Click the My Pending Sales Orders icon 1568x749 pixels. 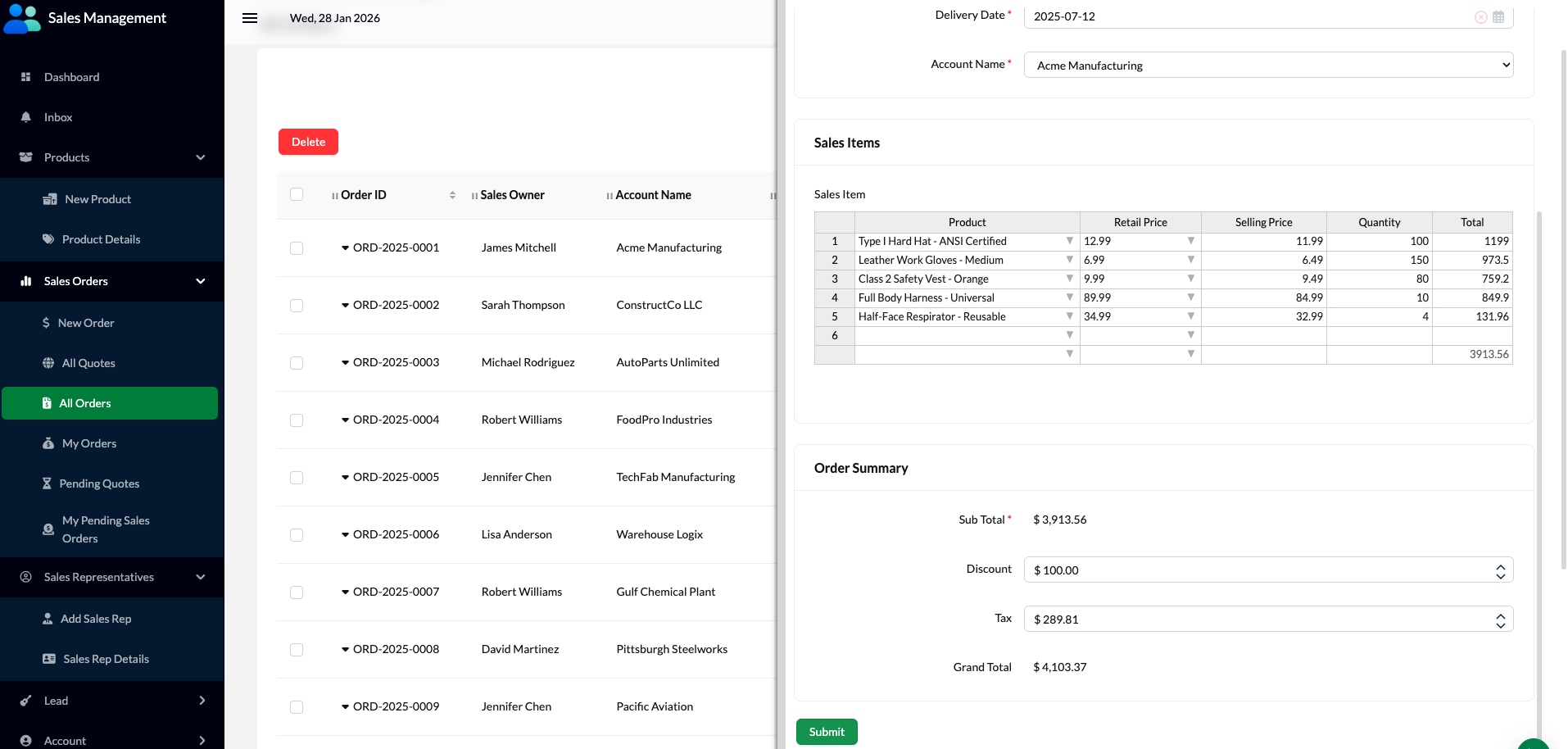pyautogui.click(x=48, y=529)
